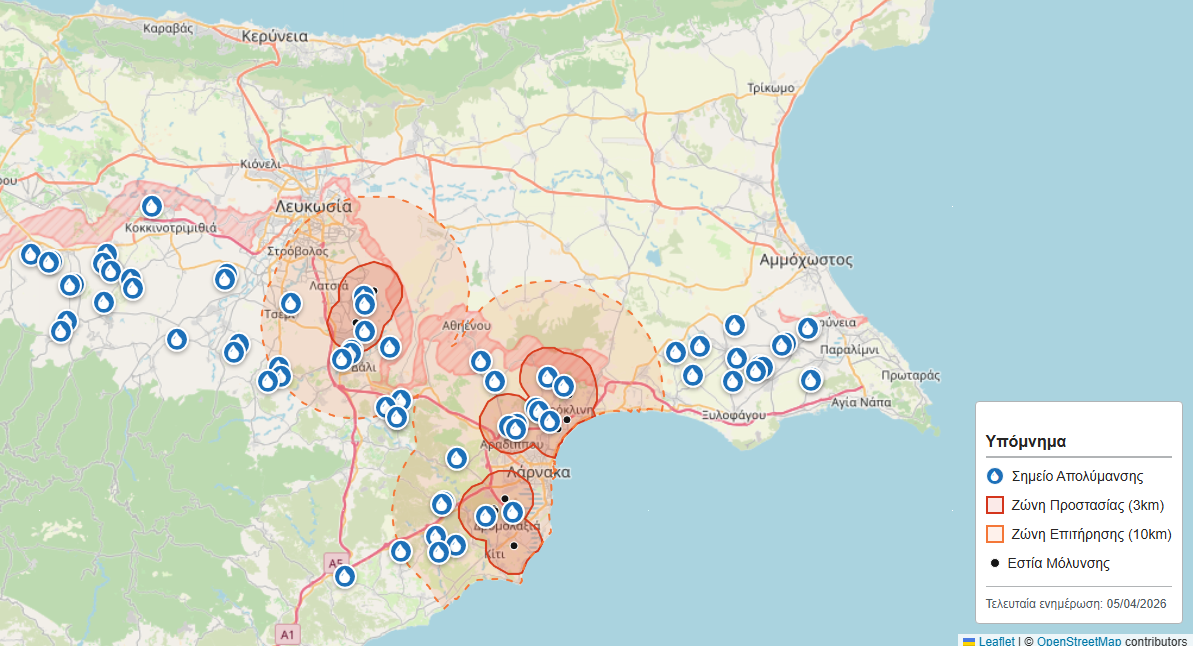Click the disinfection marker above Κοκκινοτριμιθιά

coord(152,206)
